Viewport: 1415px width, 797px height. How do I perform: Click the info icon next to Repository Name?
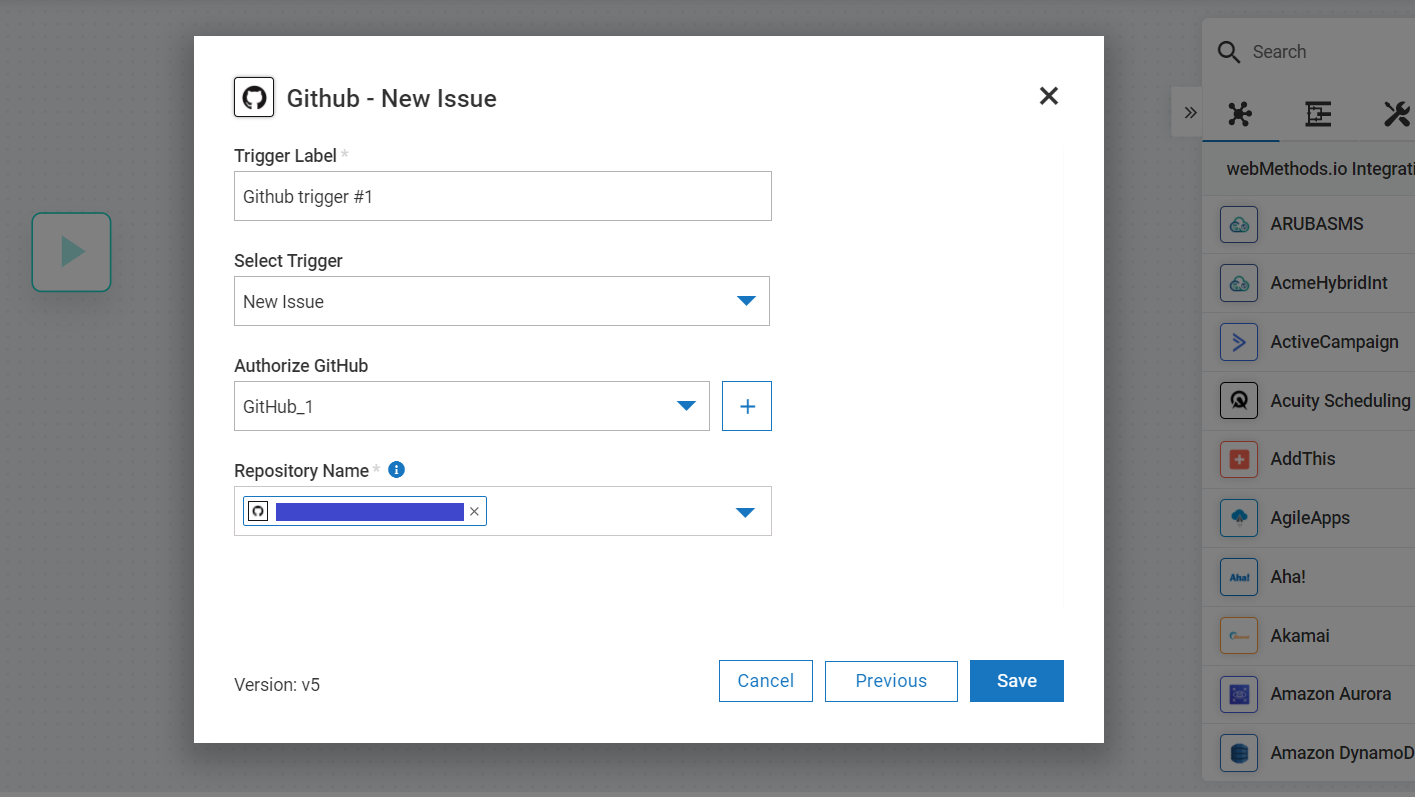coord(396,469)
